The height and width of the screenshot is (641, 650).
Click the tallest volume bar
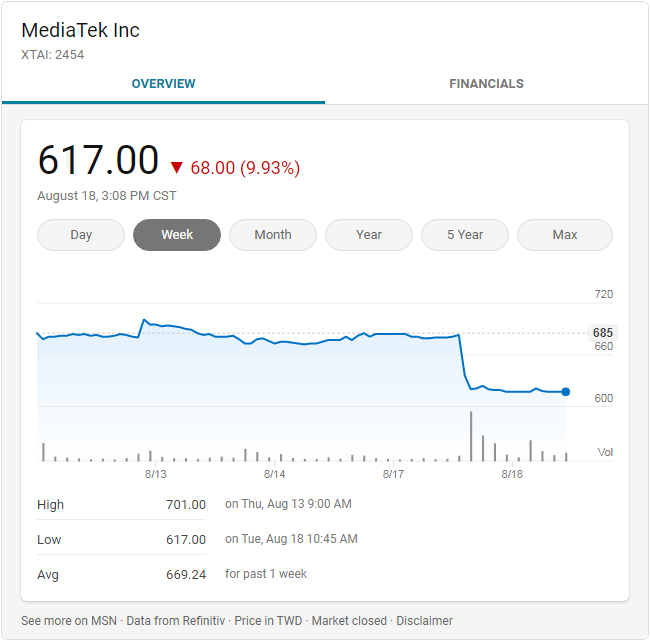pyautogui.click(x=471, y=436)
